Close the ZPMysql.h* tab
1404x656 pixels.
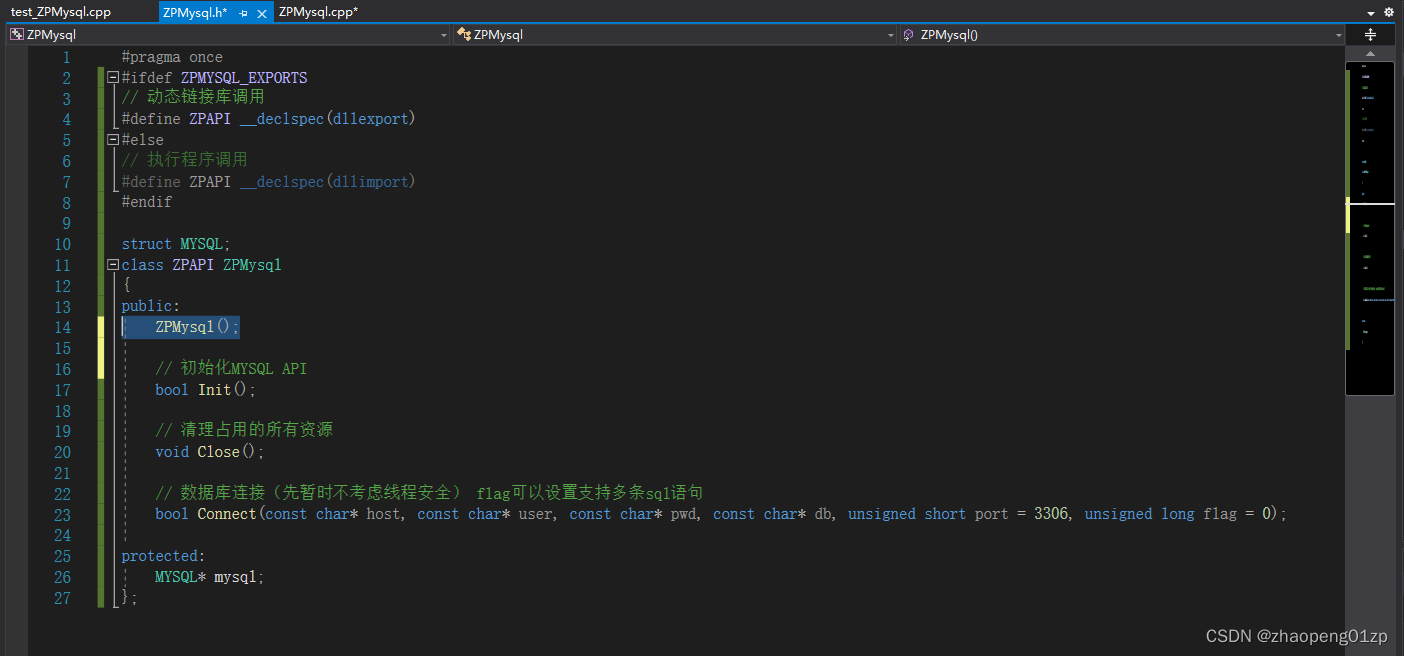coord(262,13)
